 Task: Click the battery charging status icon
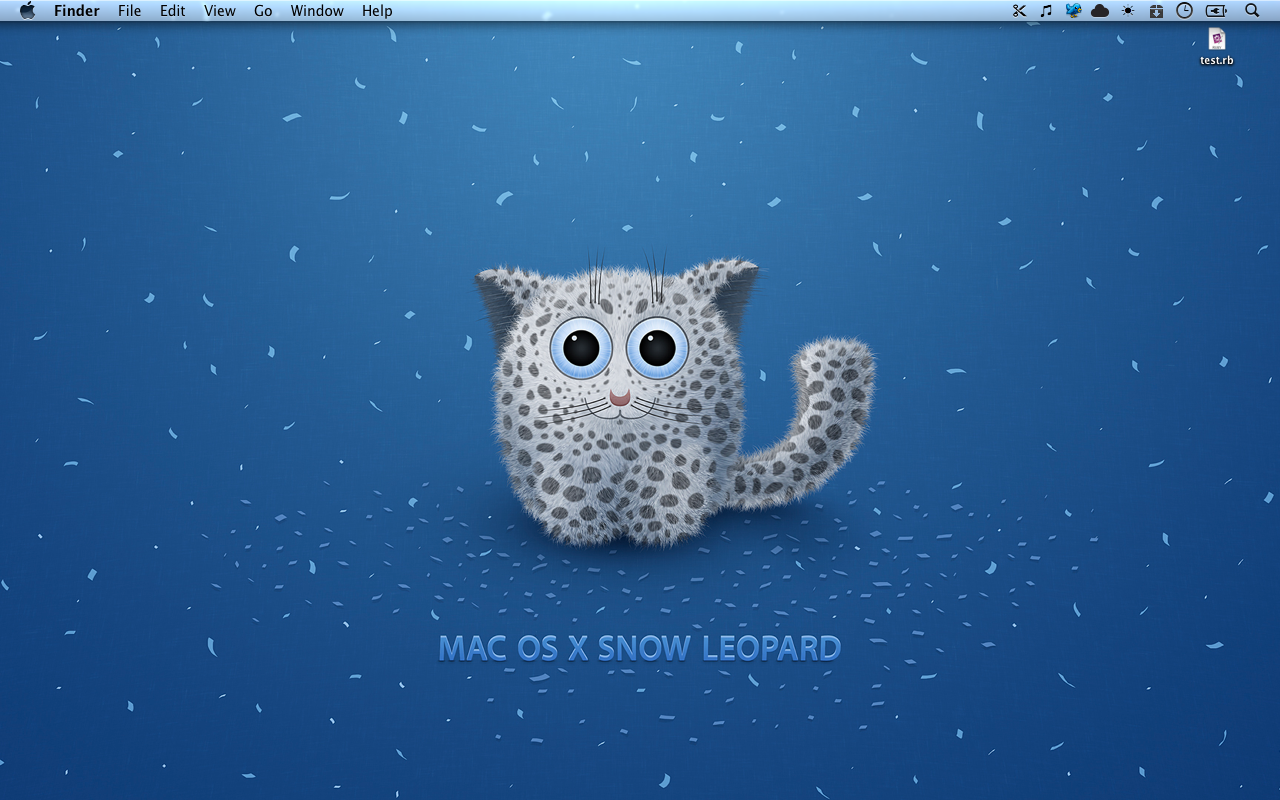(x=1216, y=11)
